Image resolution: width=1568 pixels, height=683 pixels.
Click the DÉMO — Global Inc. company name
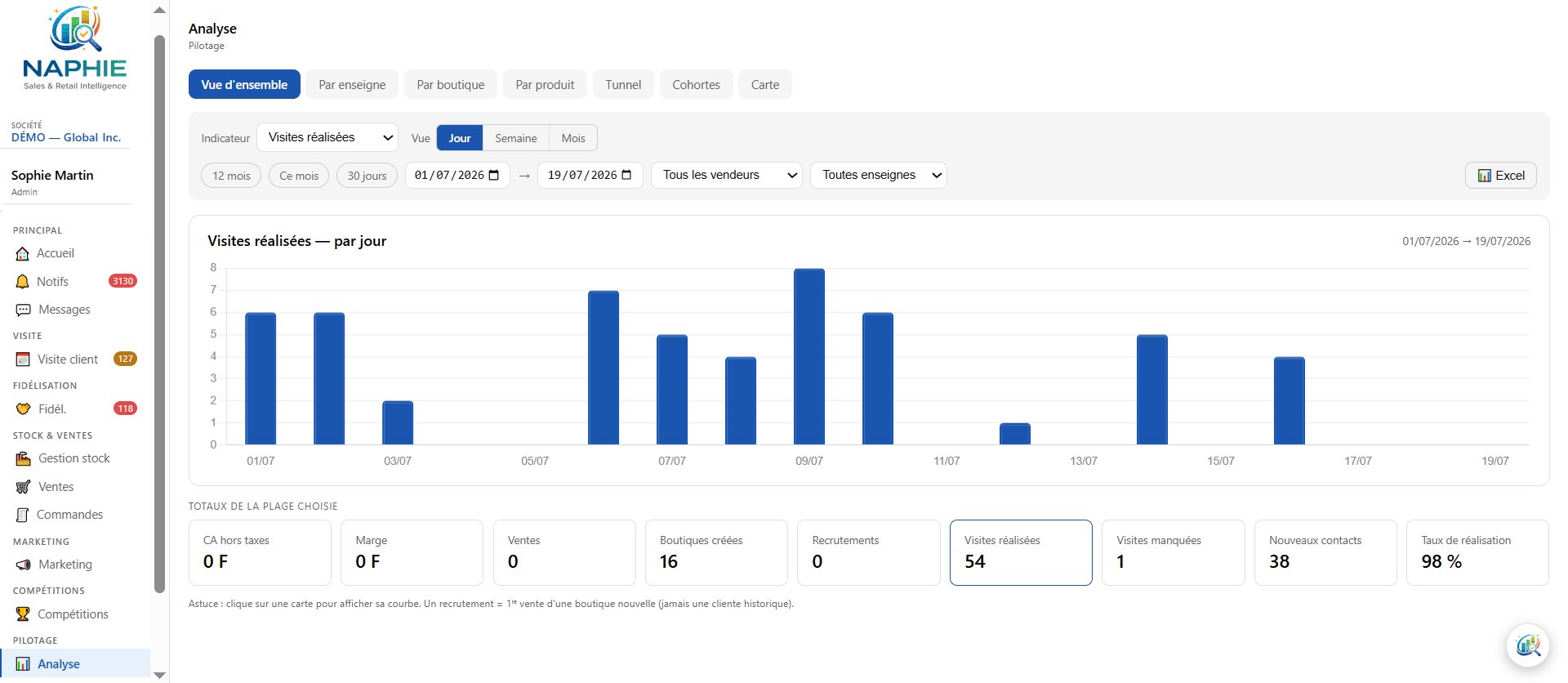(66, 138)
